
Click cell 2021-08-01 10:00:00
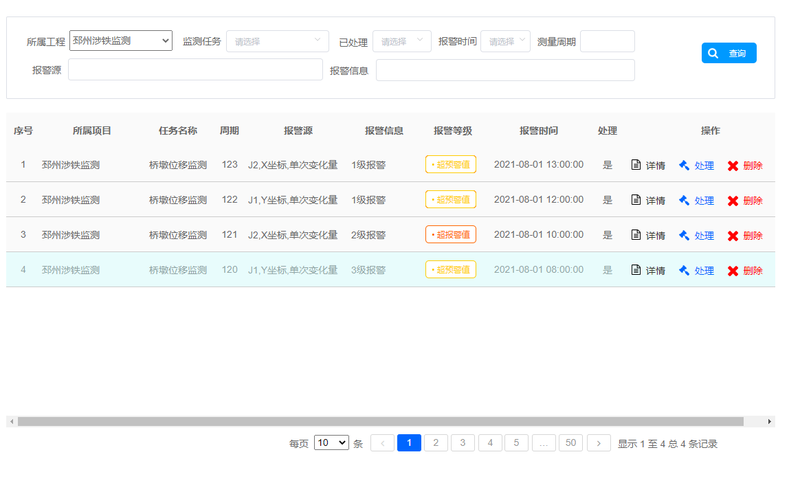tap(539, 234)
